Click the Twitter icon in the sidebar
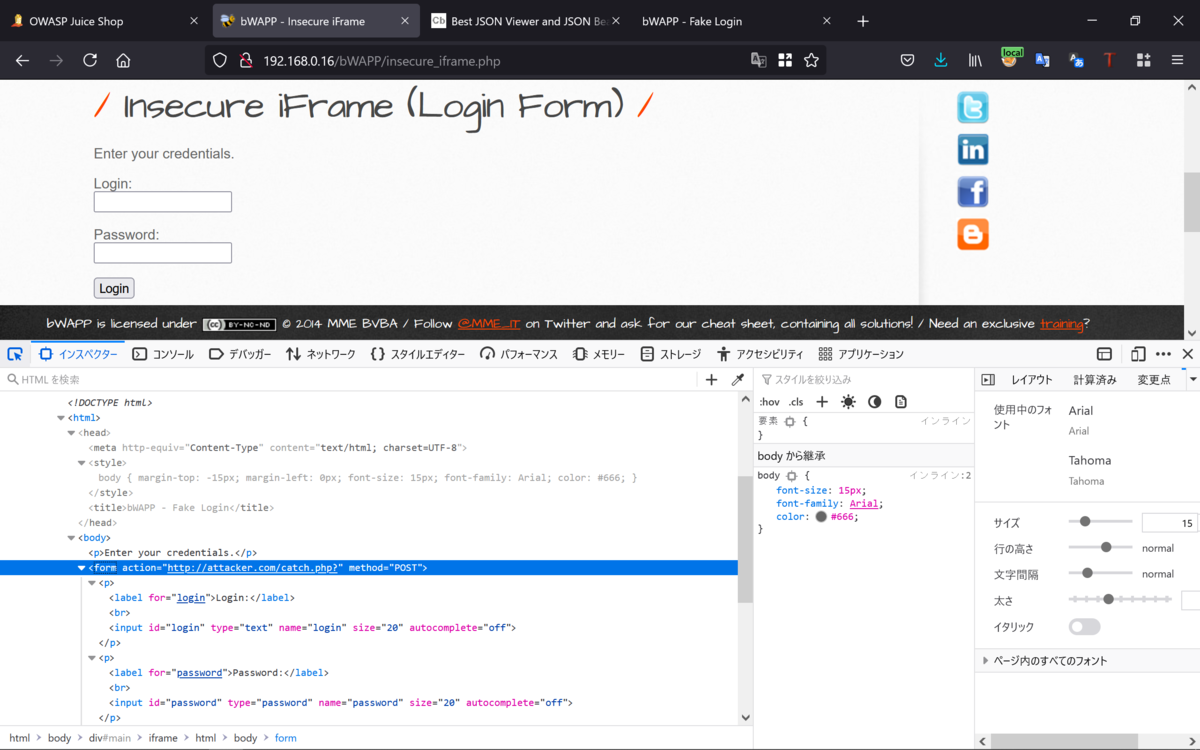 tap(973, 107)
